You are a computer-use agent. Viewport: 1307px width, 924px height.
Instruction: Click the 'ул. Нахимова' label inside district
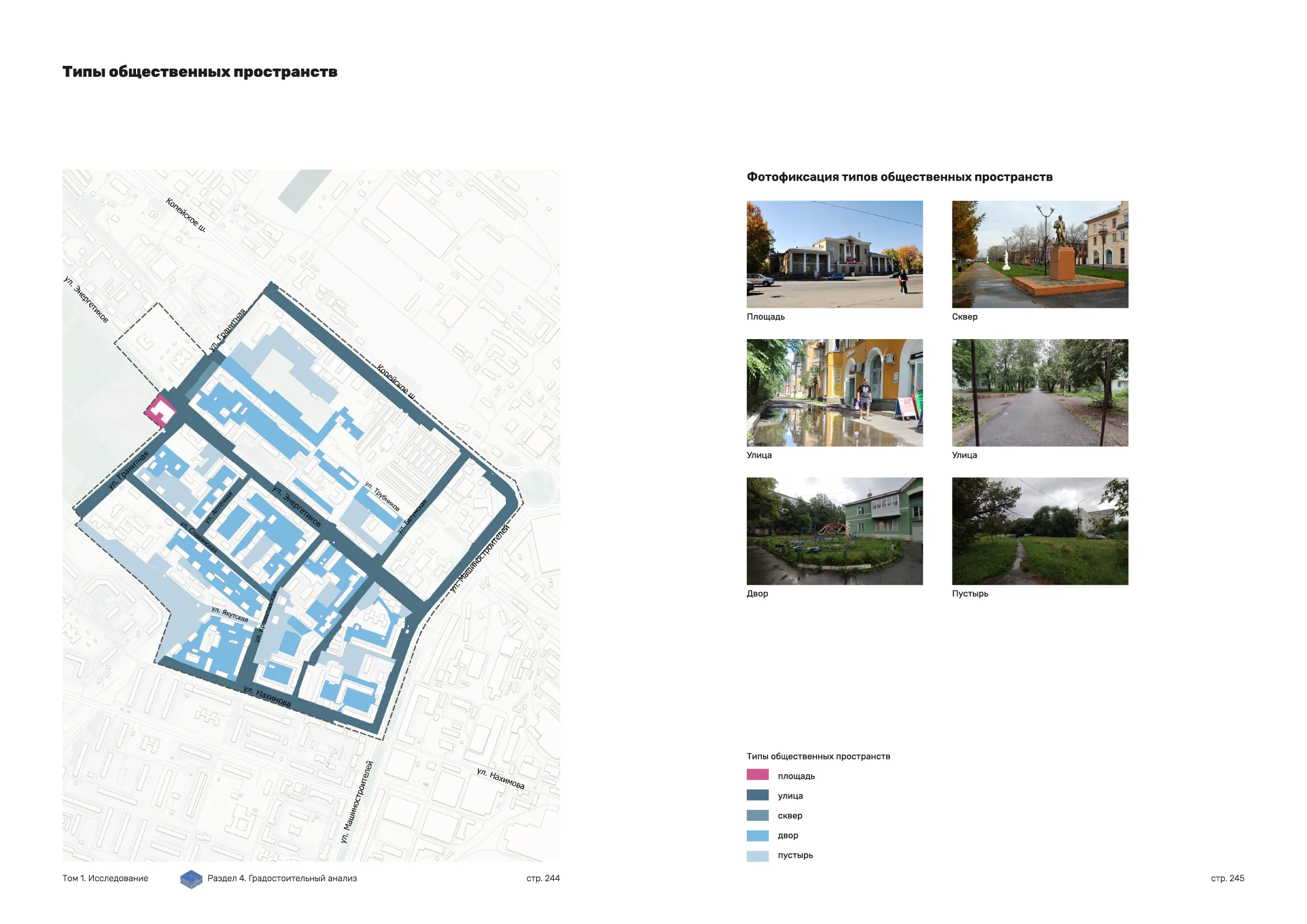click(267, 696)
